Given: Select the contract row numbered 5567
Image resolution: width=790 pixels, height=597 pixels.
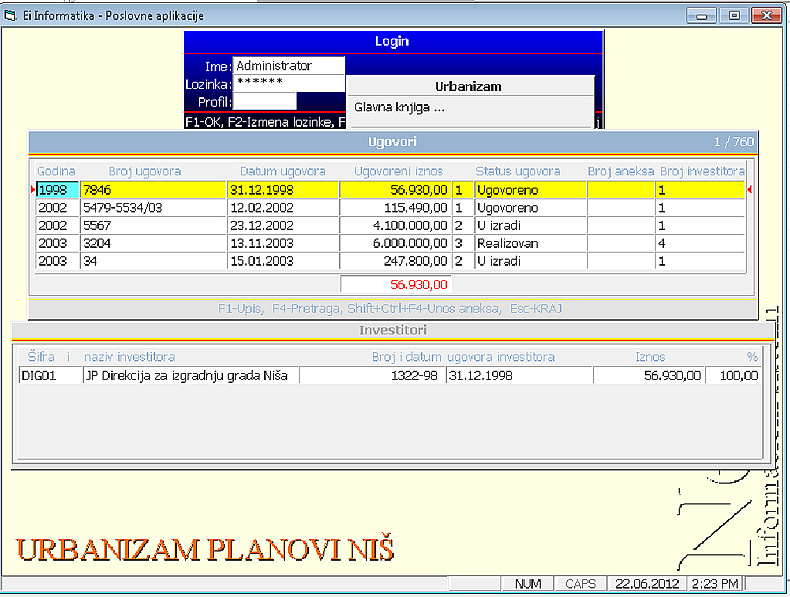Looking at the screenshot, I should [x=154, y=226].
